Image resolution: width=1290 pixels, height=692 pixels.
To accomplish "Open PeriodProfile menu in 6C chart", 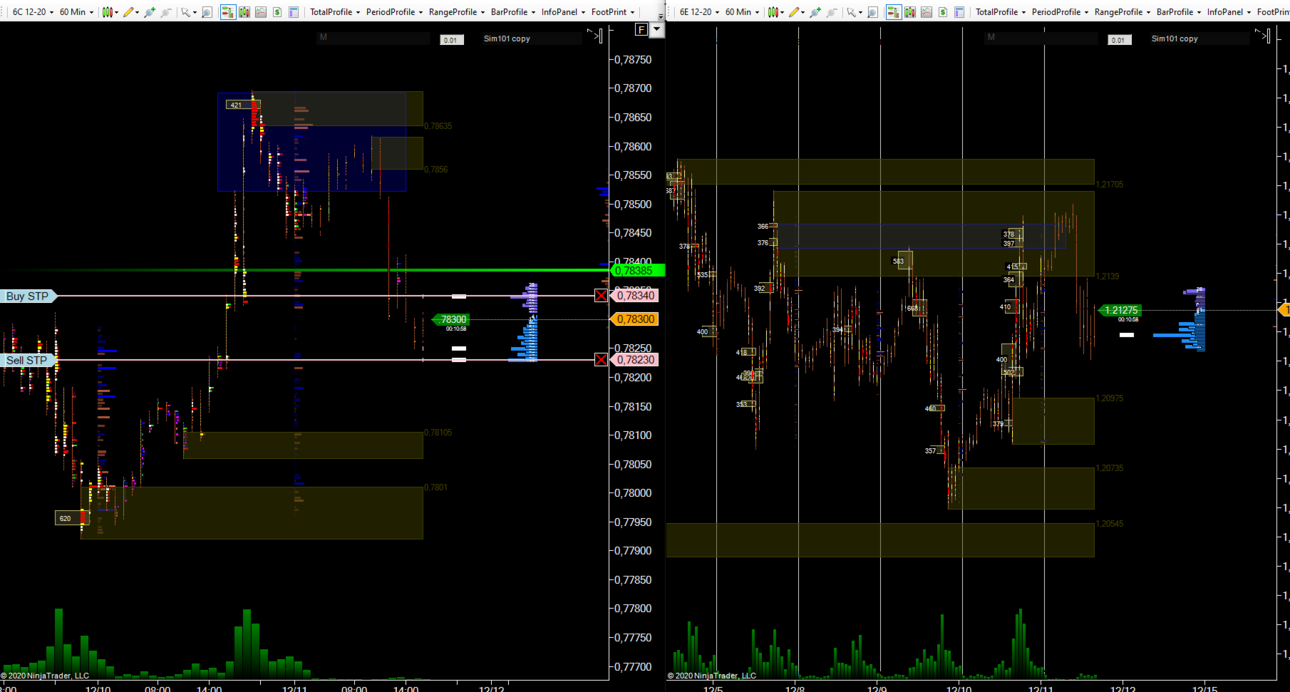I will 395,12.
